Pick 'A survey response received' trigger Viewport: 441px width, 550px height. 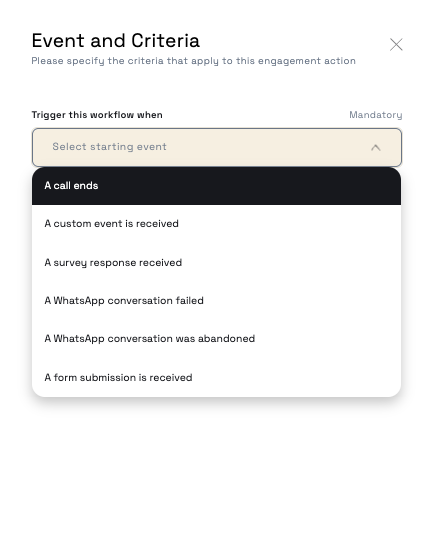(x=216, y=262)
